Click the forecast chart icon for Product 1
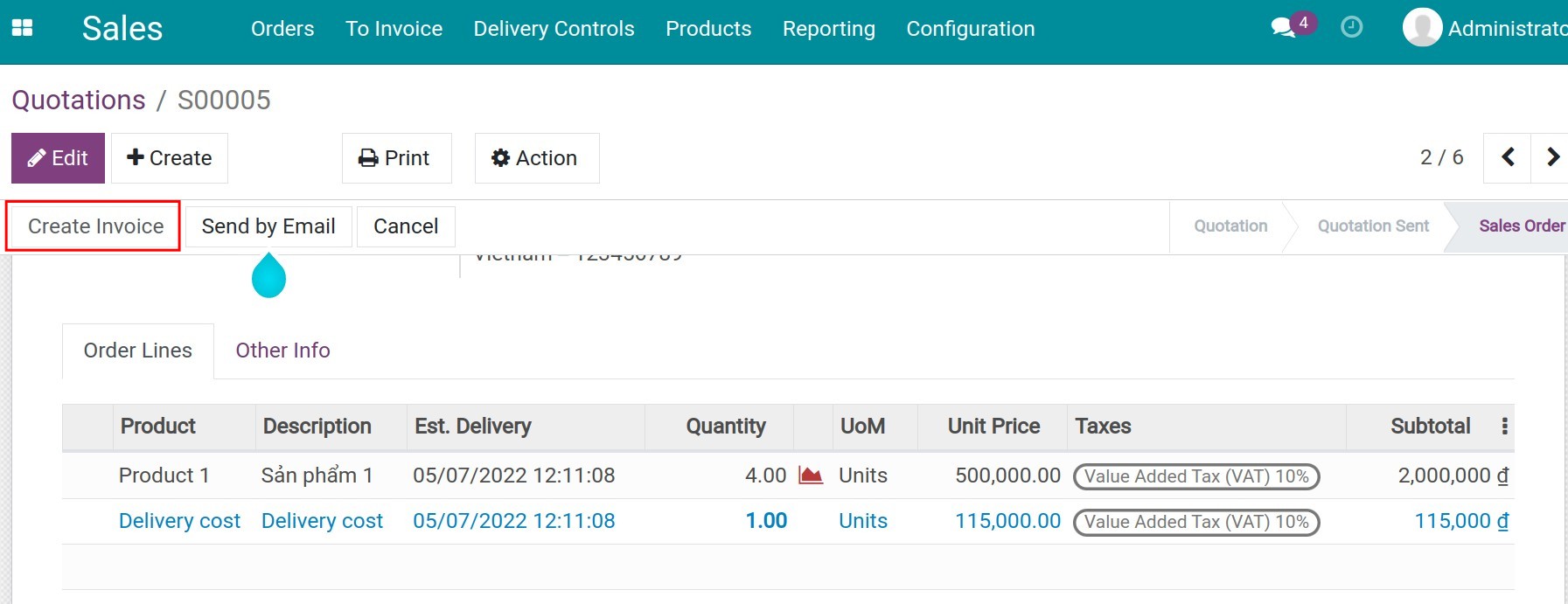 click(811, 476)
